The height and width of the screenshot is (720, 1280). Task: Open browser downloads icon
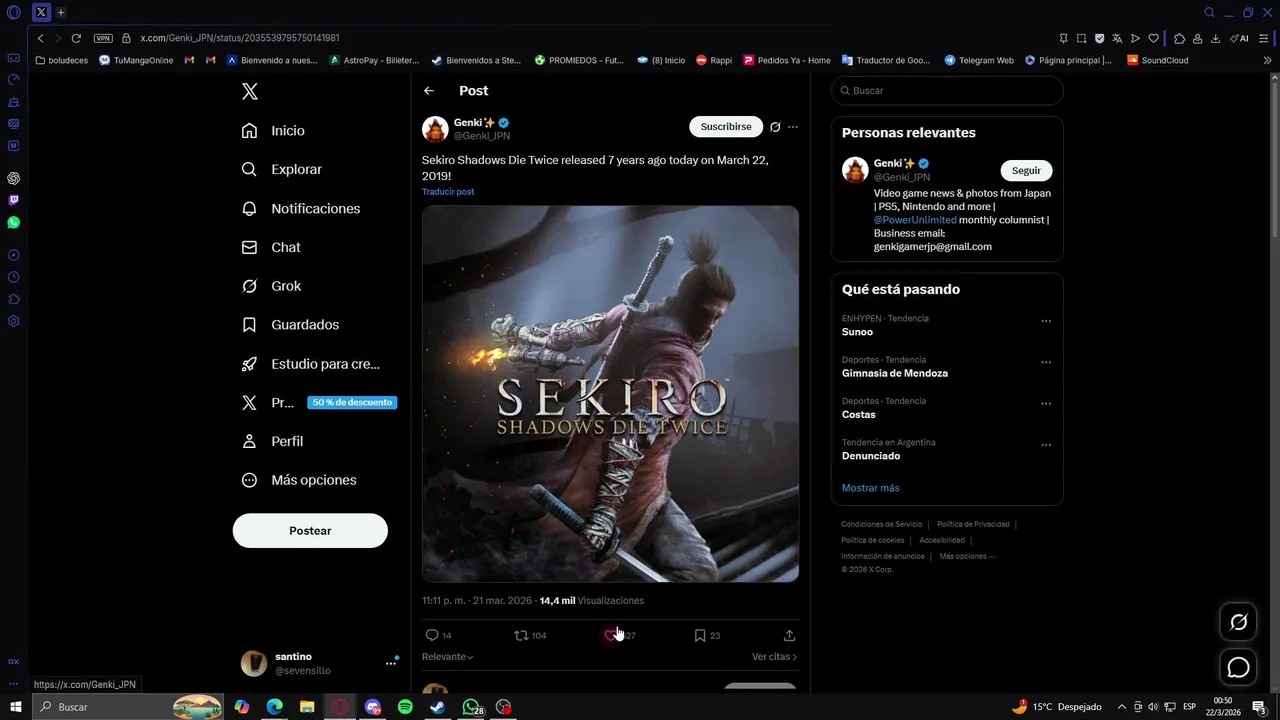(x=1215, y=38)
